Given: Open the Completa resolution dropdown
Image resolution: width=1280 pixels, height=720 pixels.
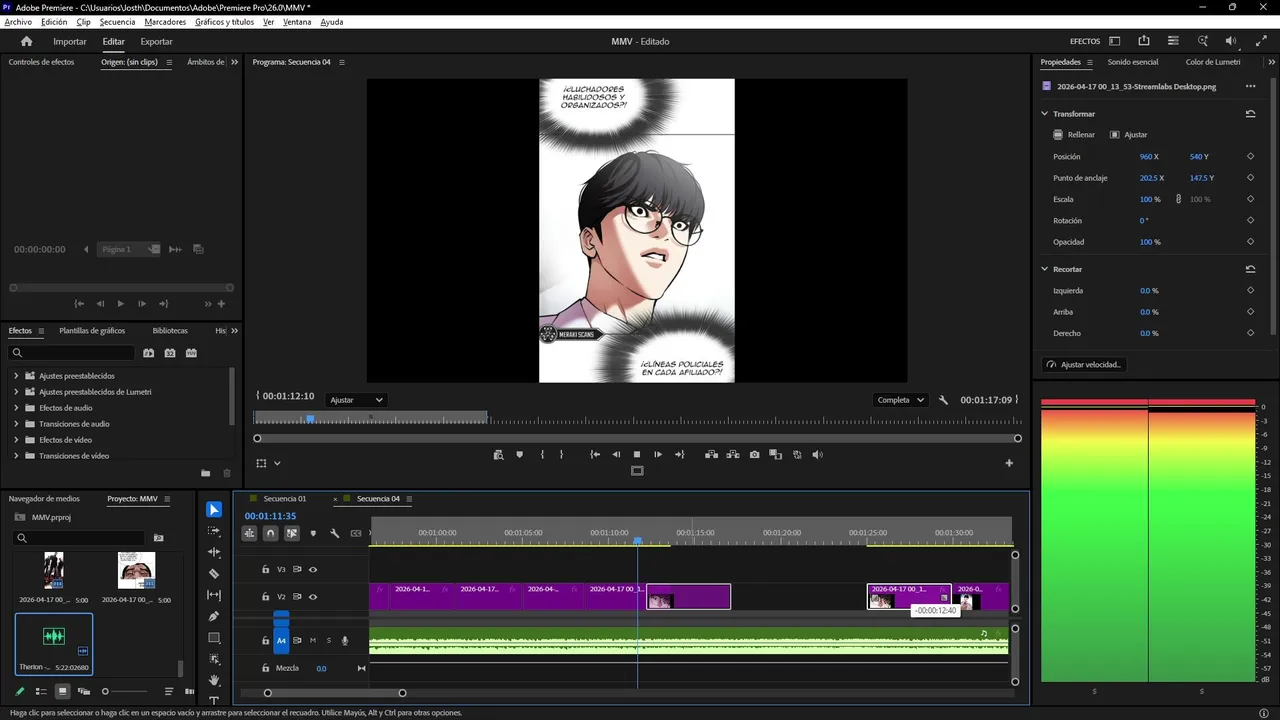Looking at the screenshot, I should [x=900, y=400].
